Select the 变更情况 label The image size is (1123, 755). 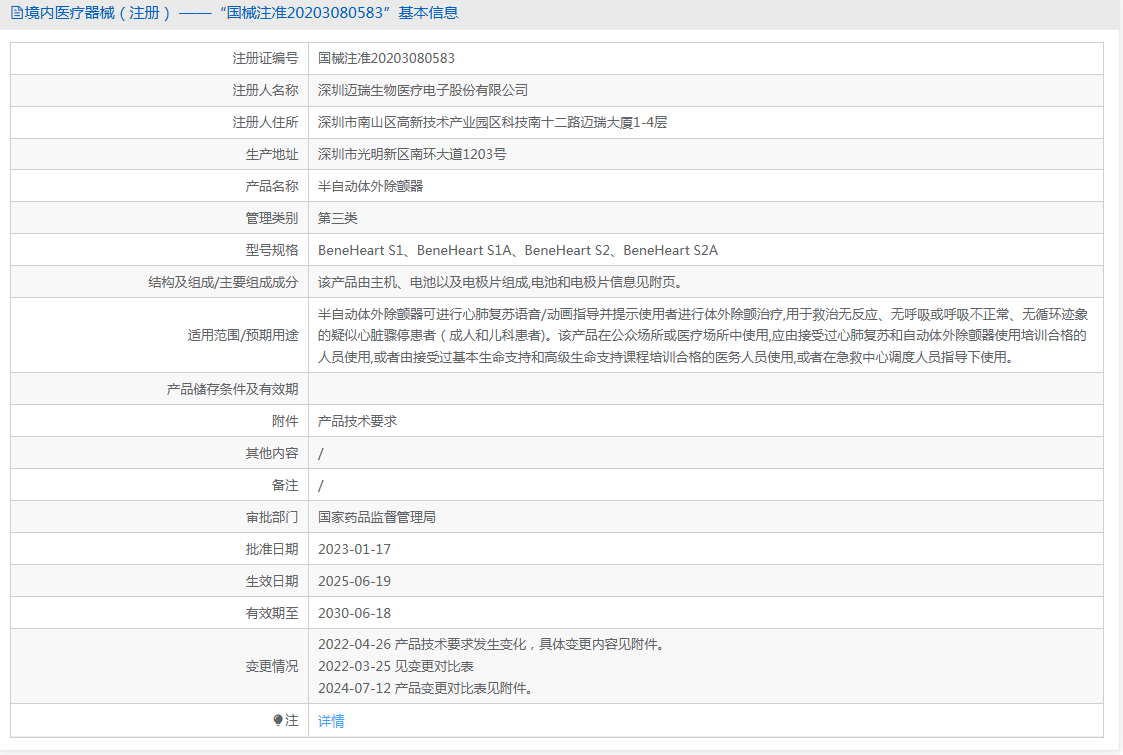tap(271, 666)
